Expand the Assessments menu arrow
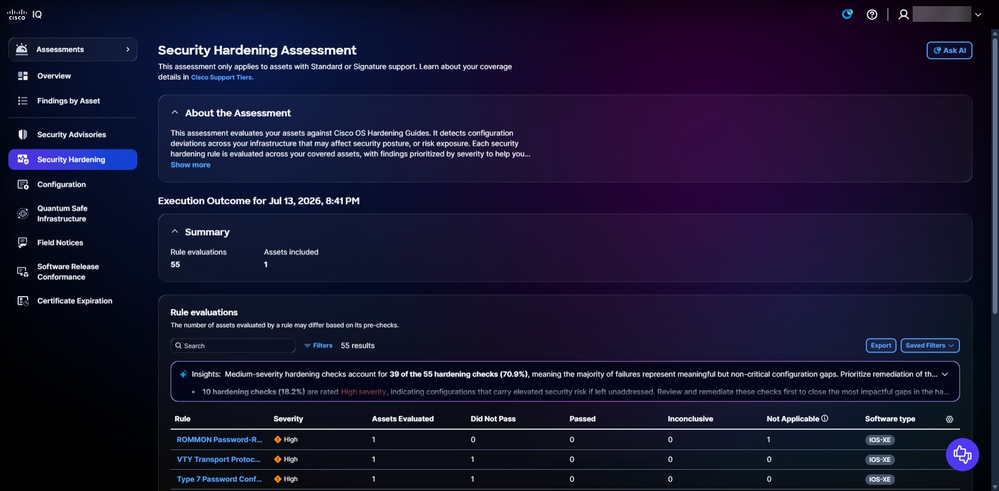Image resolution: width=999 pixels, height=491 pixels. tap(127, 49)
